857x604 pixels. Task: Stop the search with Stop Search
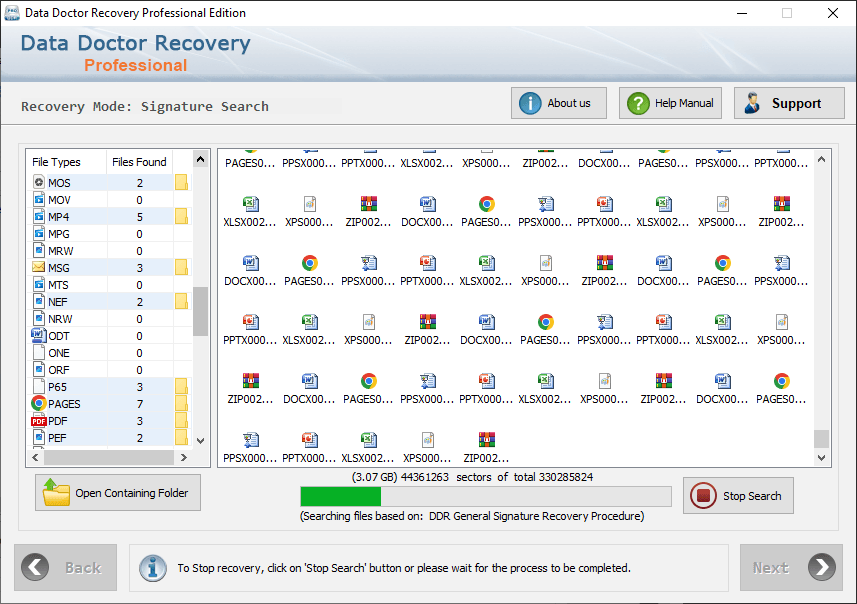pos(738,495)
